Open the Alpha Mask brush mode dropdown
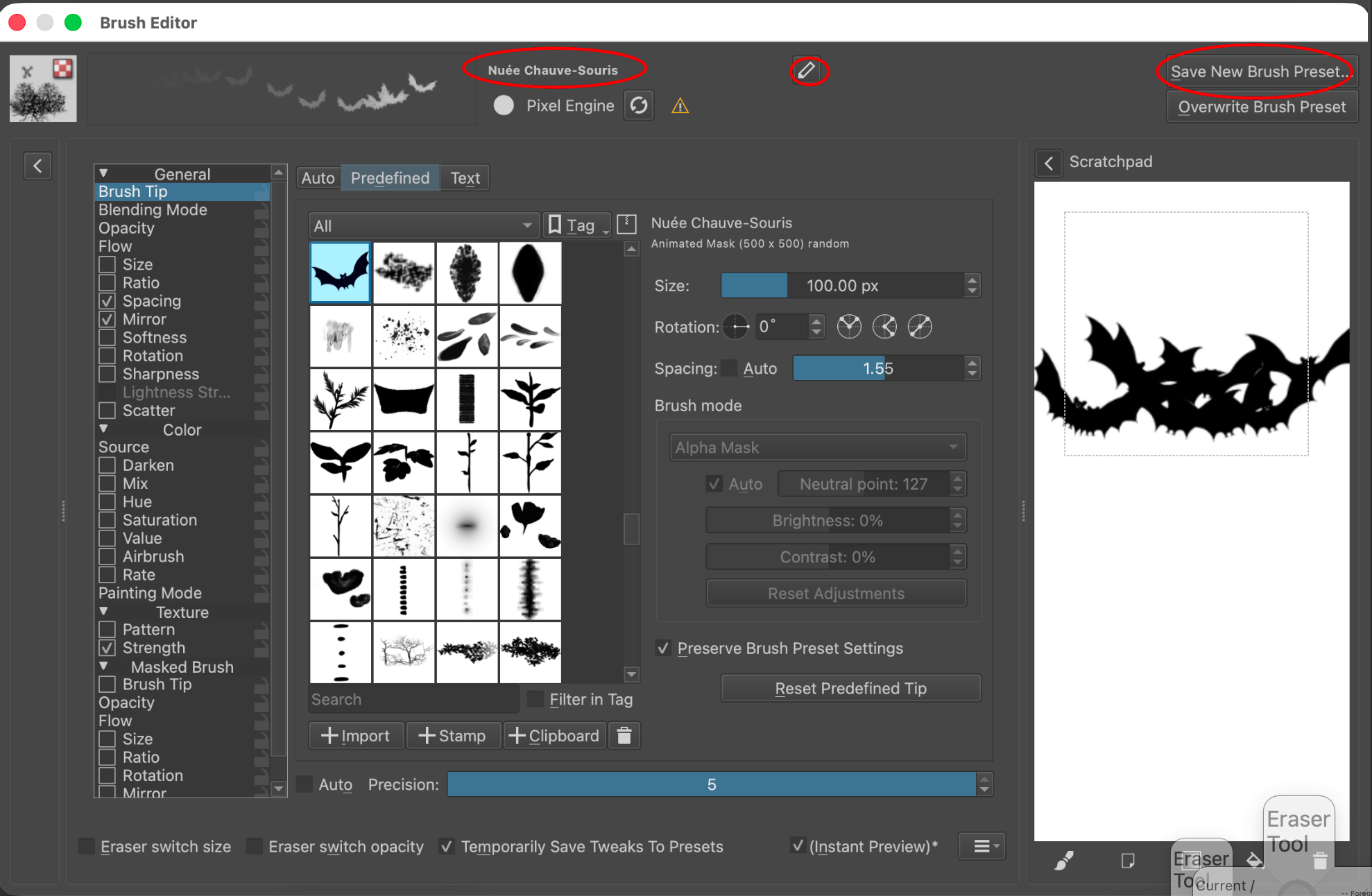1372x896 pixels. pyautogui.click(x=817, y=448)
